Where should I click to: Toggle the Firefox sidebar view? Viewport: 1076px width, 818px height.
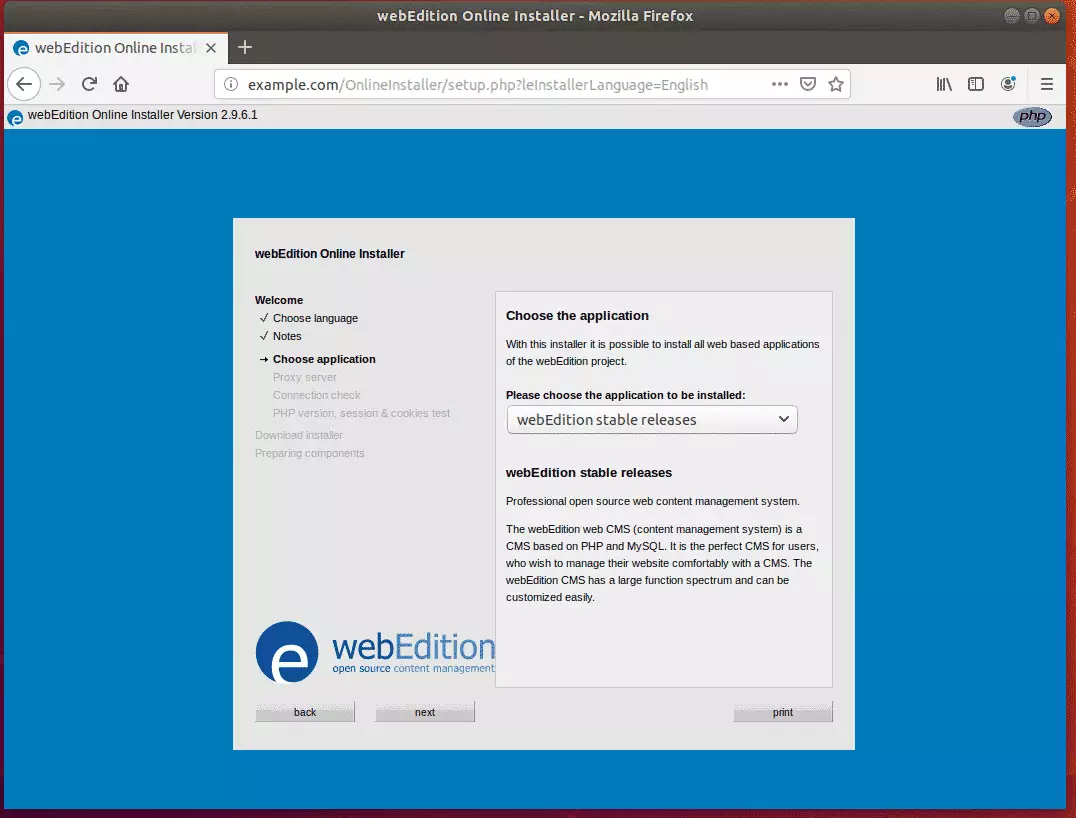pos(975,84)
